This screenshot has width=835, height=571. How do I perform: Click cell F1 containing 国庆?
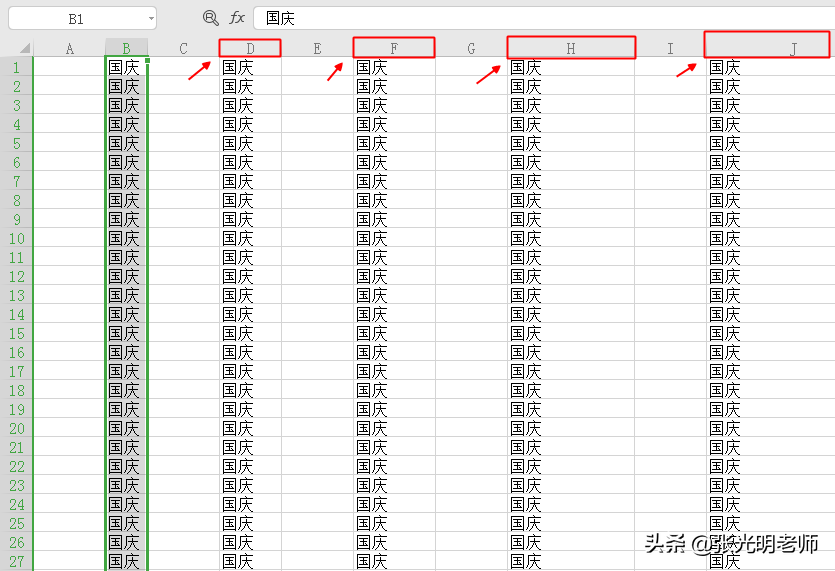394,67
